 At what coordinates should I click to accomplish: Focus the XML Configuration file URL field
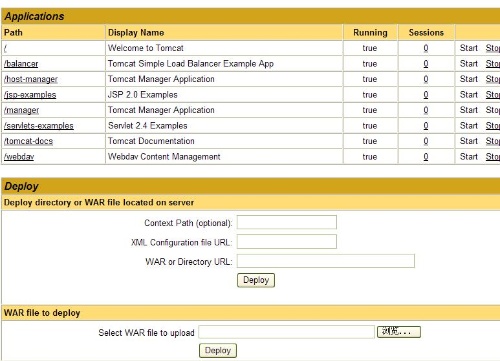[287, 242]
